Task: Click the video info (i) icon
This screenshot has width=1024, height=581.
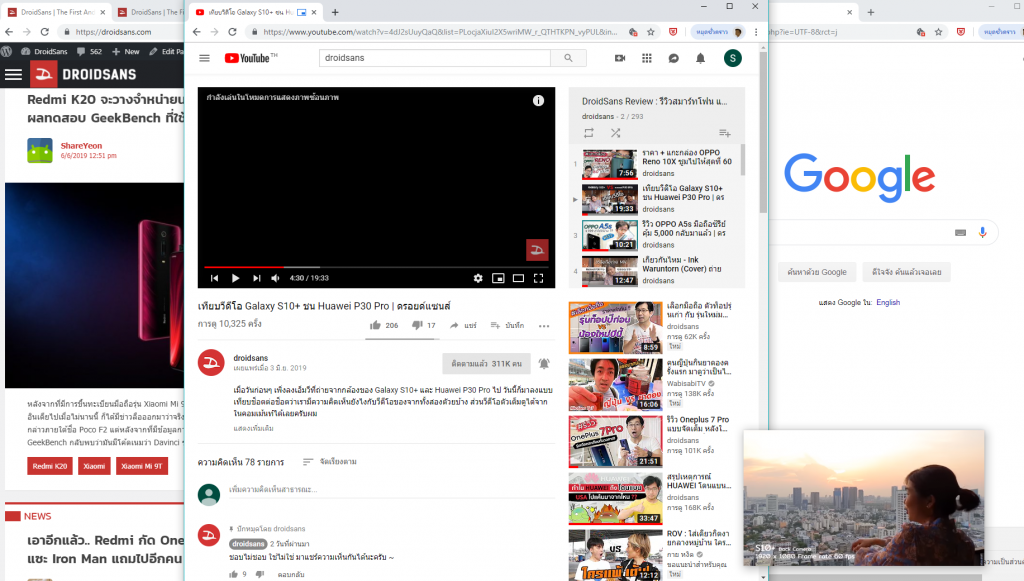Action: 538,101
